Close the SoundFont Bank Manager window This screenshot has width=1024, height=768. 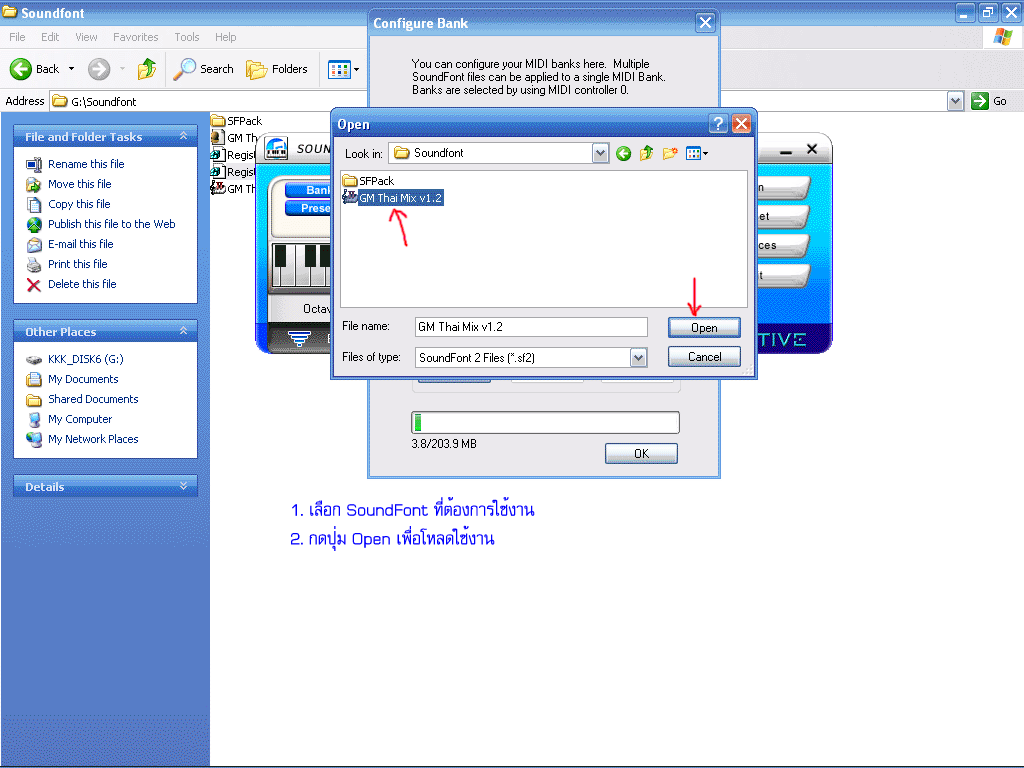point(812,150)
